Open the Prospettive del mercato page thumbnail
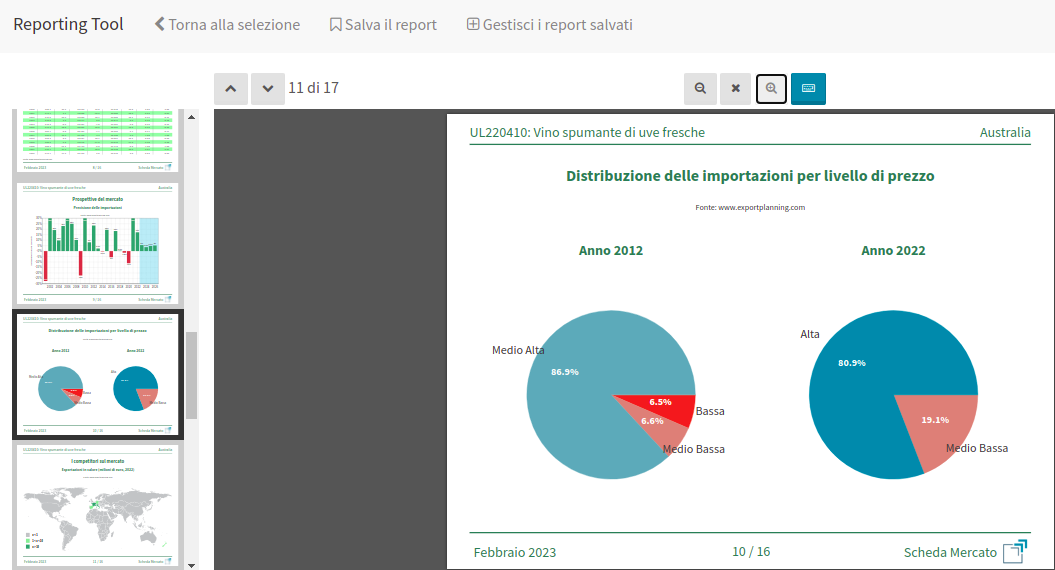 click(x=98, y=243)
